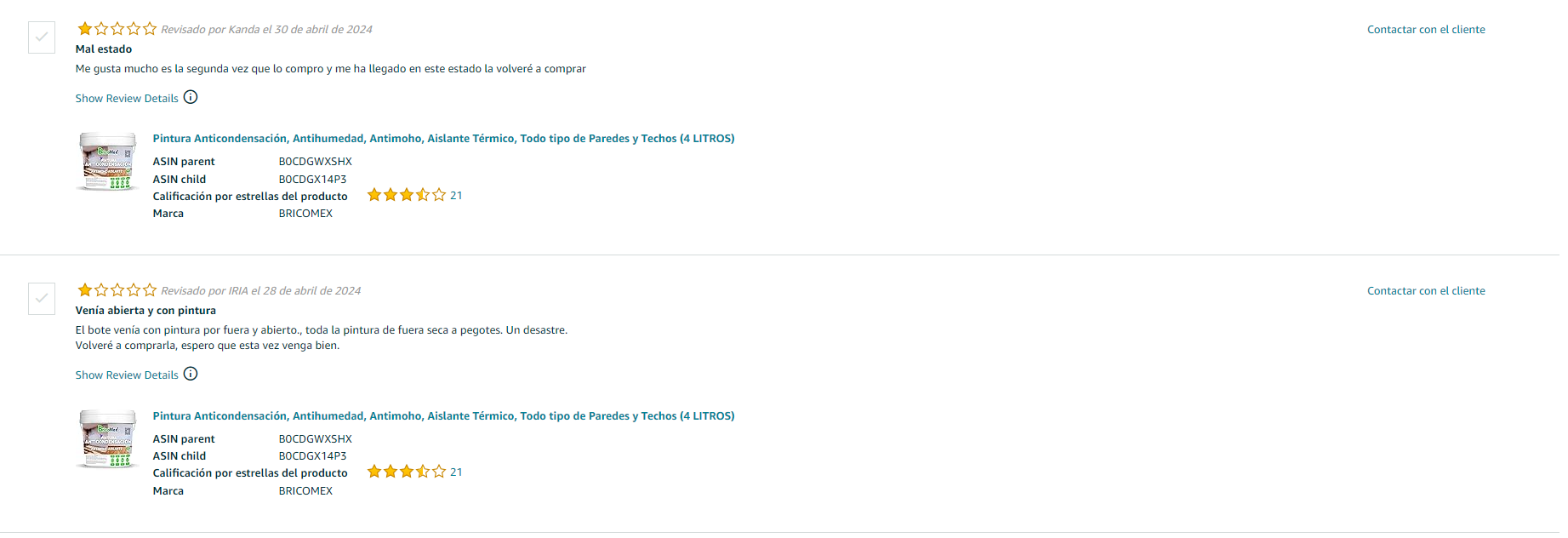Tick the checkbox beside Kanda's review
Screen dimensions: 1568x538
point(42,37)
